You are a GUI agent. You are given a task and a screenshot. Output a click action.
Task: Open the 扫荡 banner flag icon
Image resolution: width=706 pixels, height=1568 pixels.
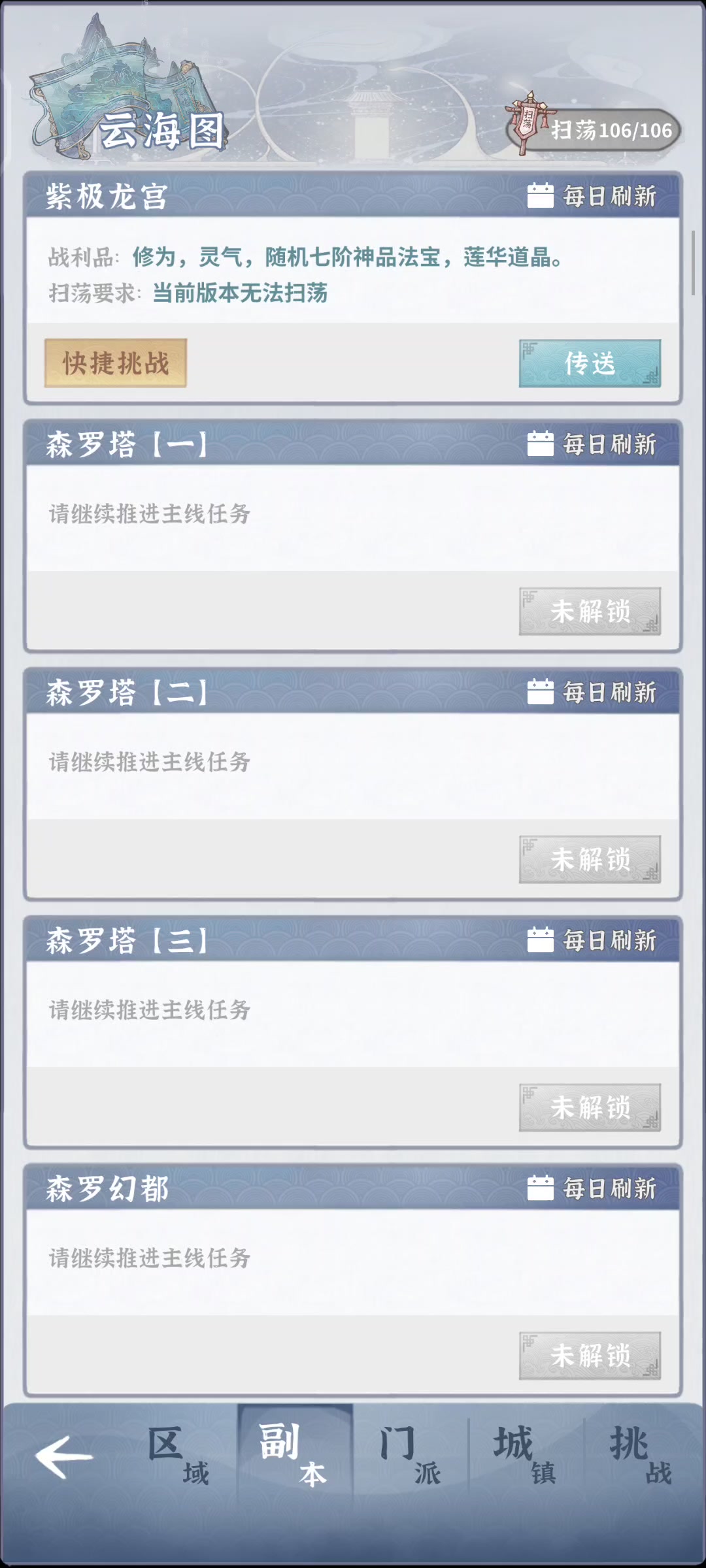pos(526,123)
